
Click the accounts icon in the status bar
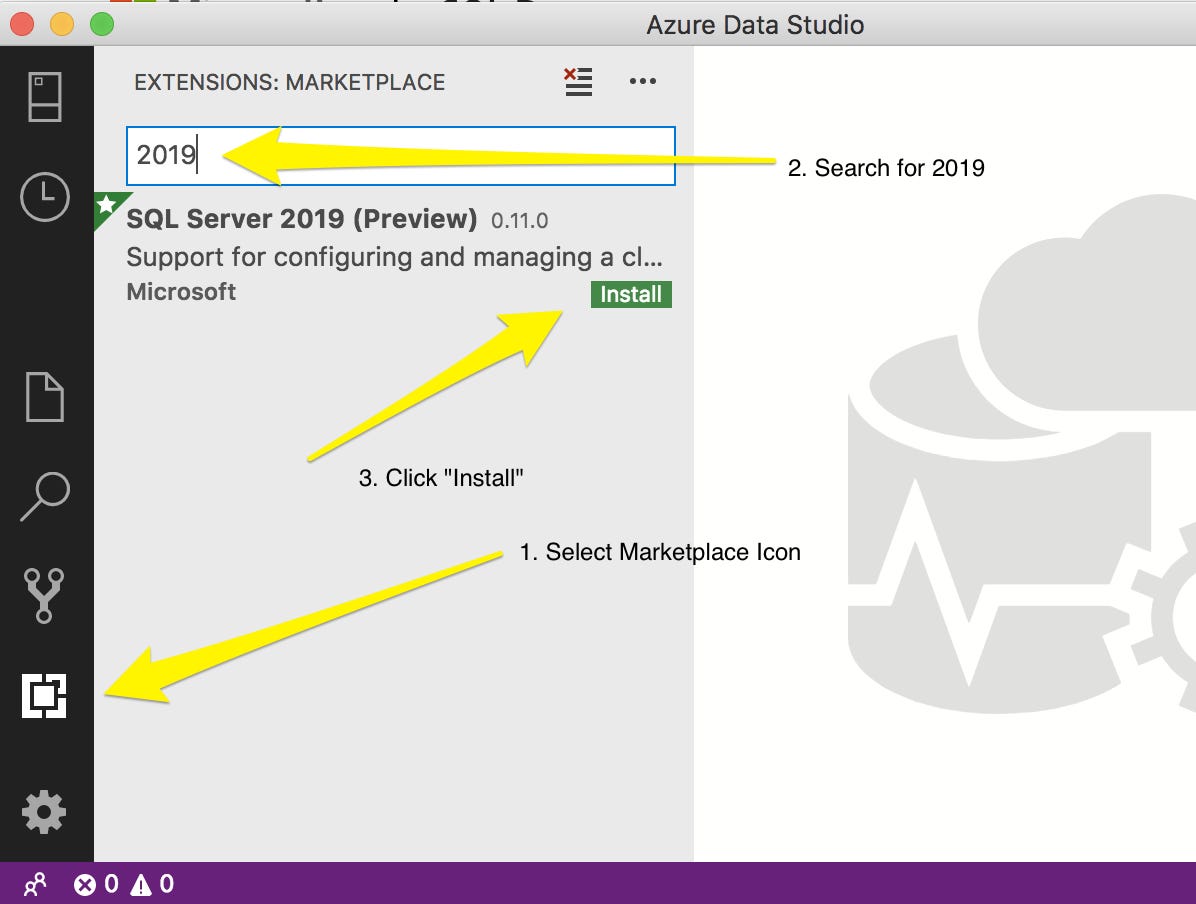[x=34, y=883]
